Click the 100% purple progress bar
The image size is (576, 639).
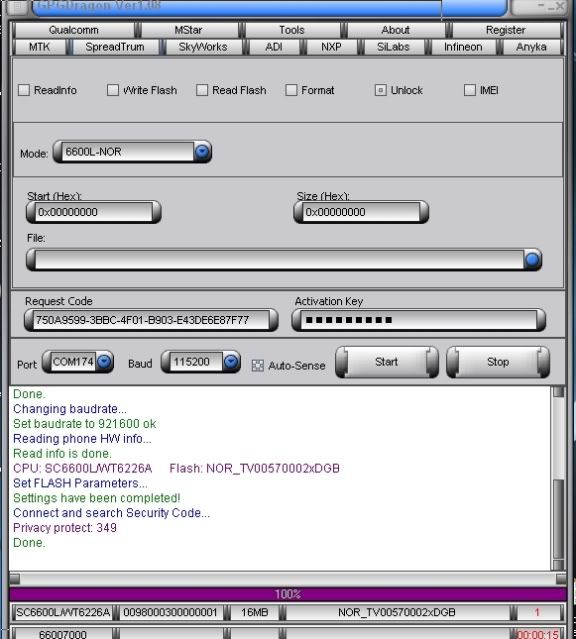point(288,594)
